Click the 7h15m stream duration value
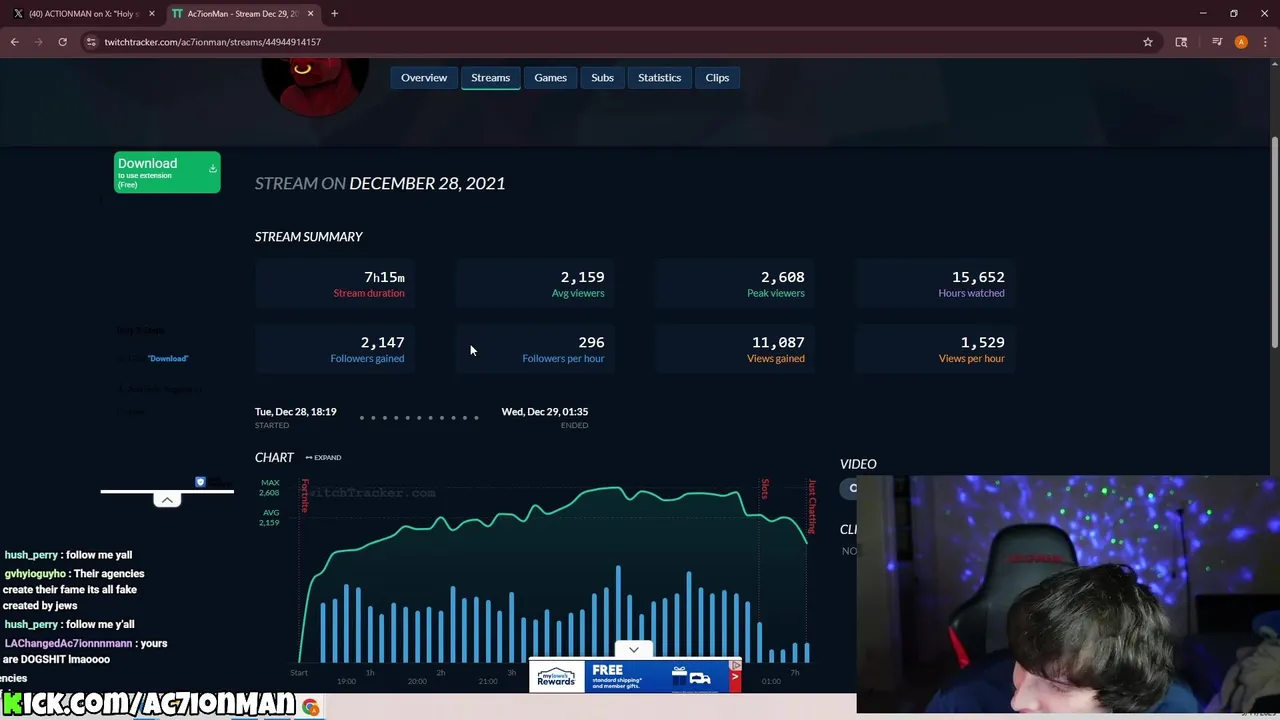The width and height of the screenshot is (1280, 720). [384, 277]
